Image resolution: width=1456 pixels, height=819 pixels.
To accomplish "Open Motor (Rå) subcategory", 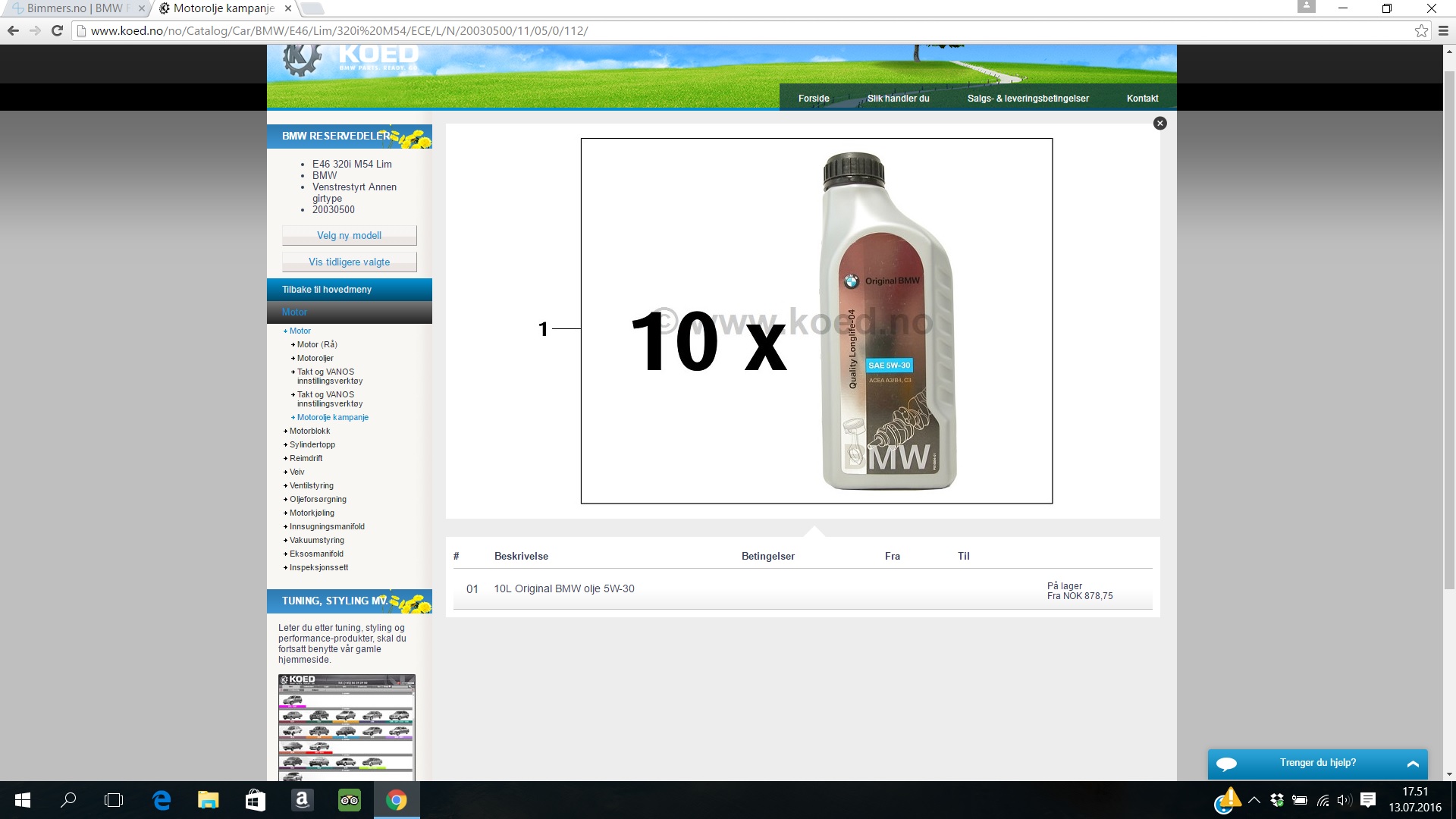I will click(317, 344).
